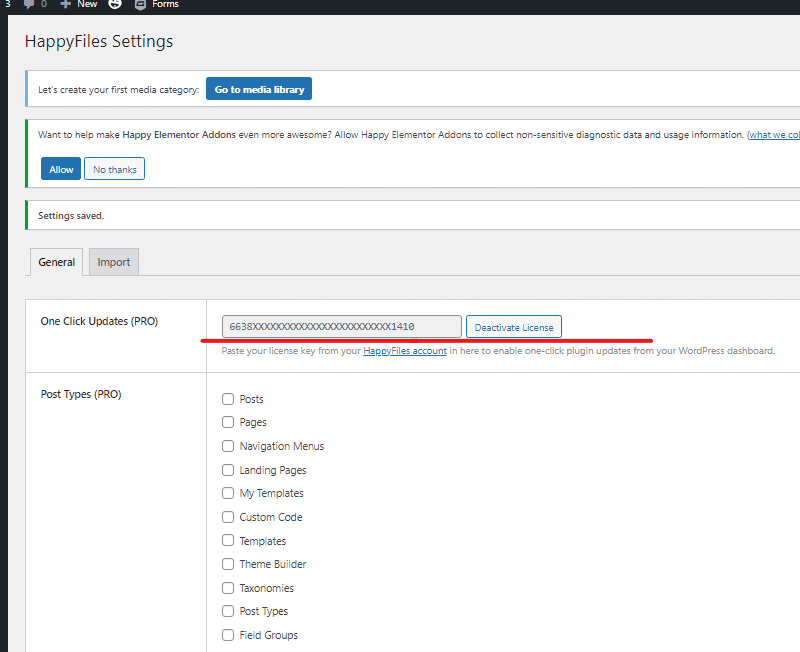This screenshot has height=652, width=800.
Task: Switch to the General tab
Action: pyautogui.click(x=57, y=262)
